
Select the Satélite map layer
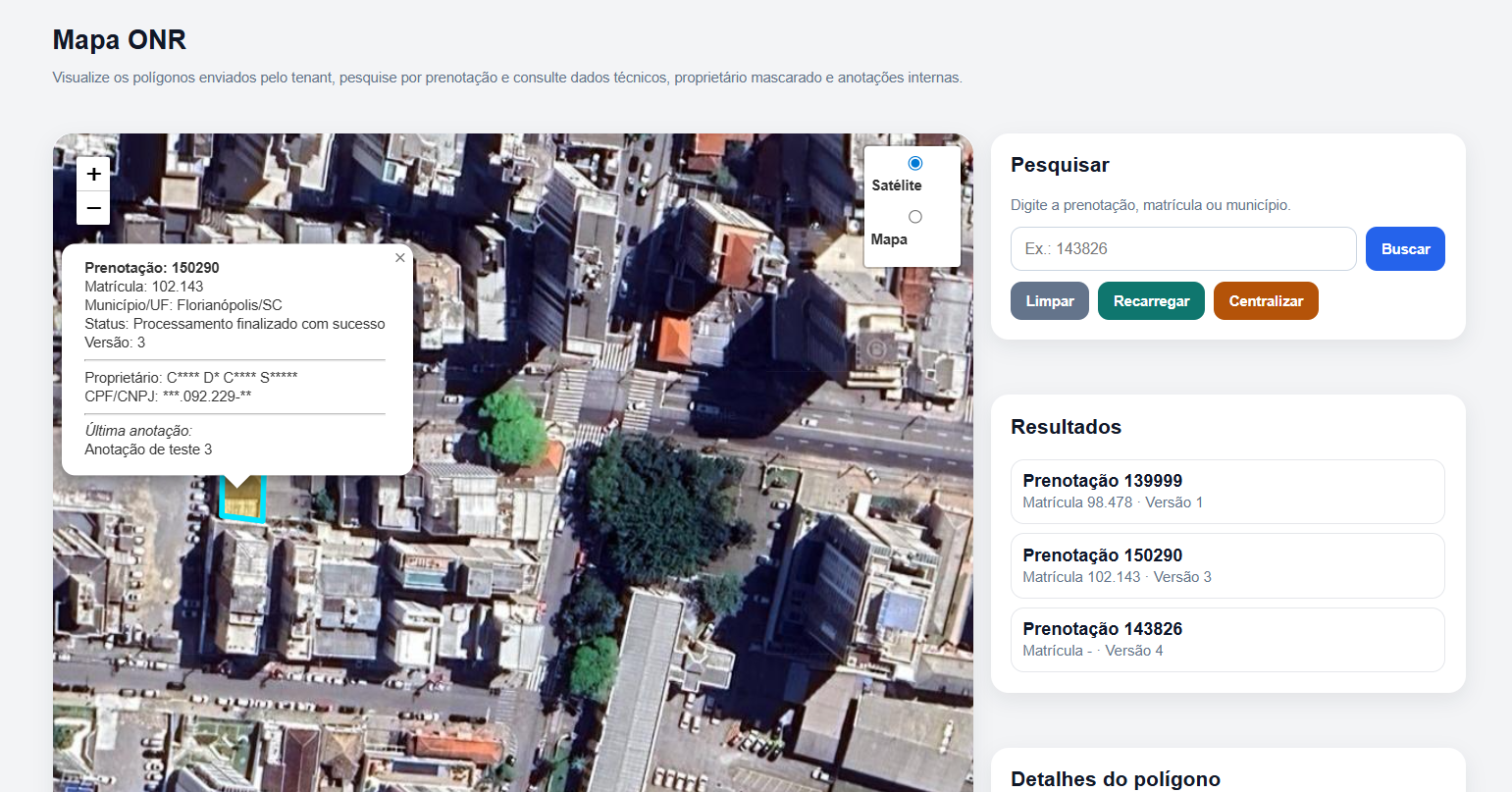click(x=915, y=163)
